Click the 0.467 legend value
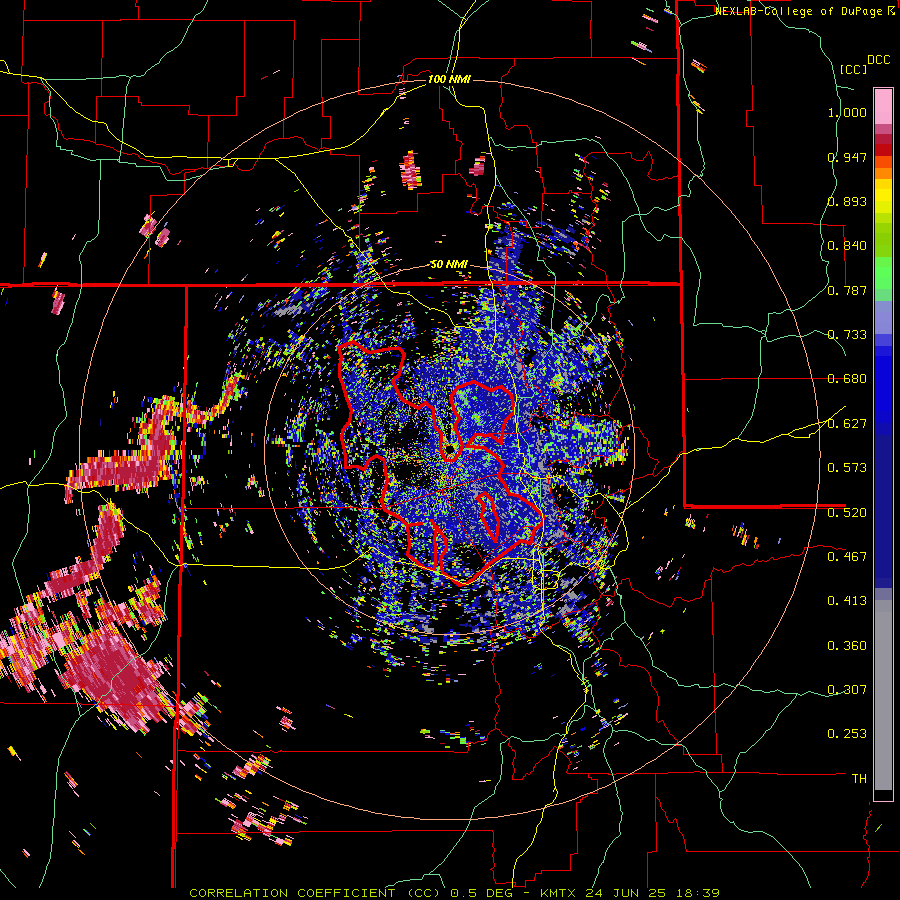The height and width of the screenshot is (900, 900). (847, 557)
